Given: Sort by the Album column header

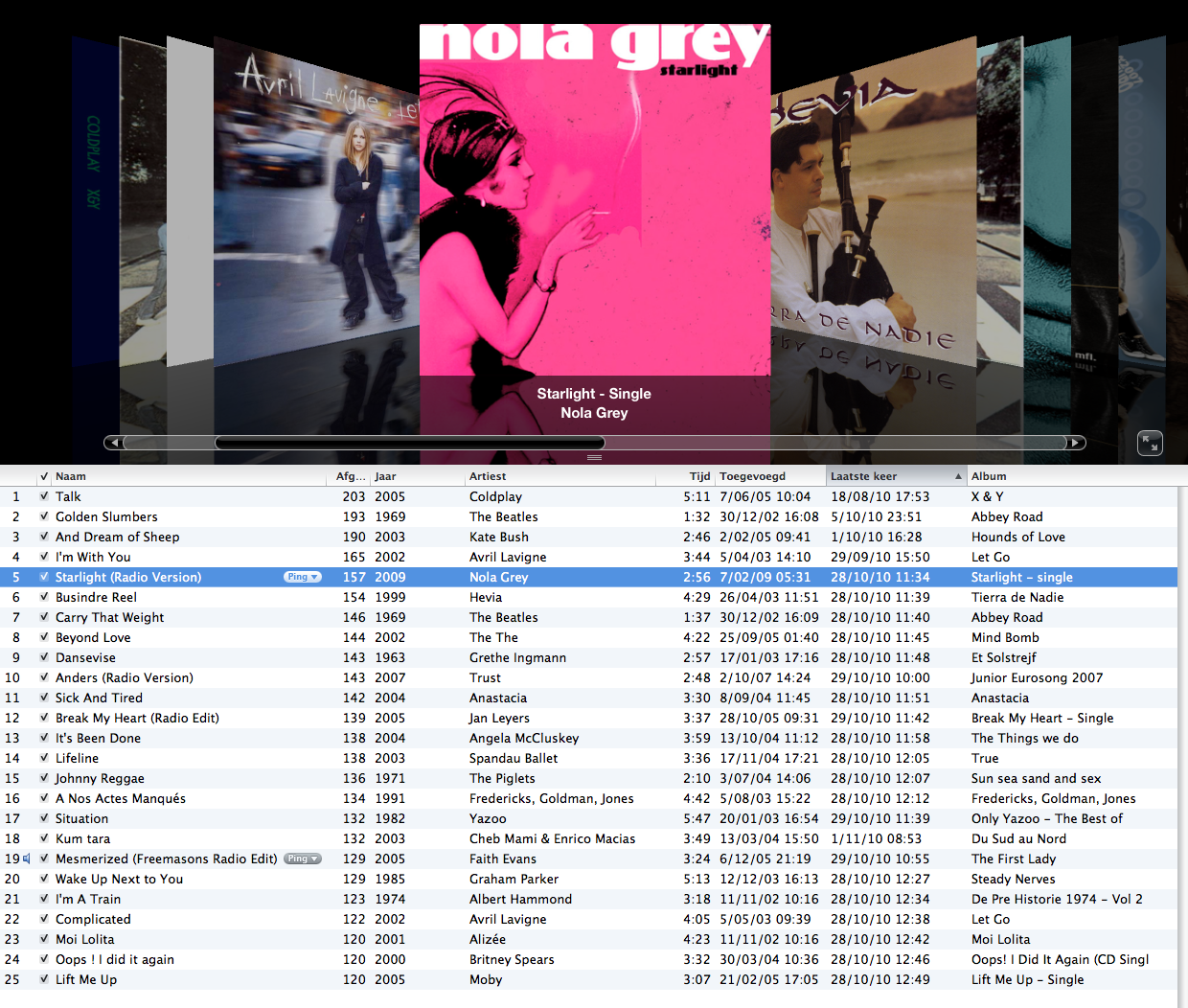Looking at the screenshot, I should (1071, 476).
